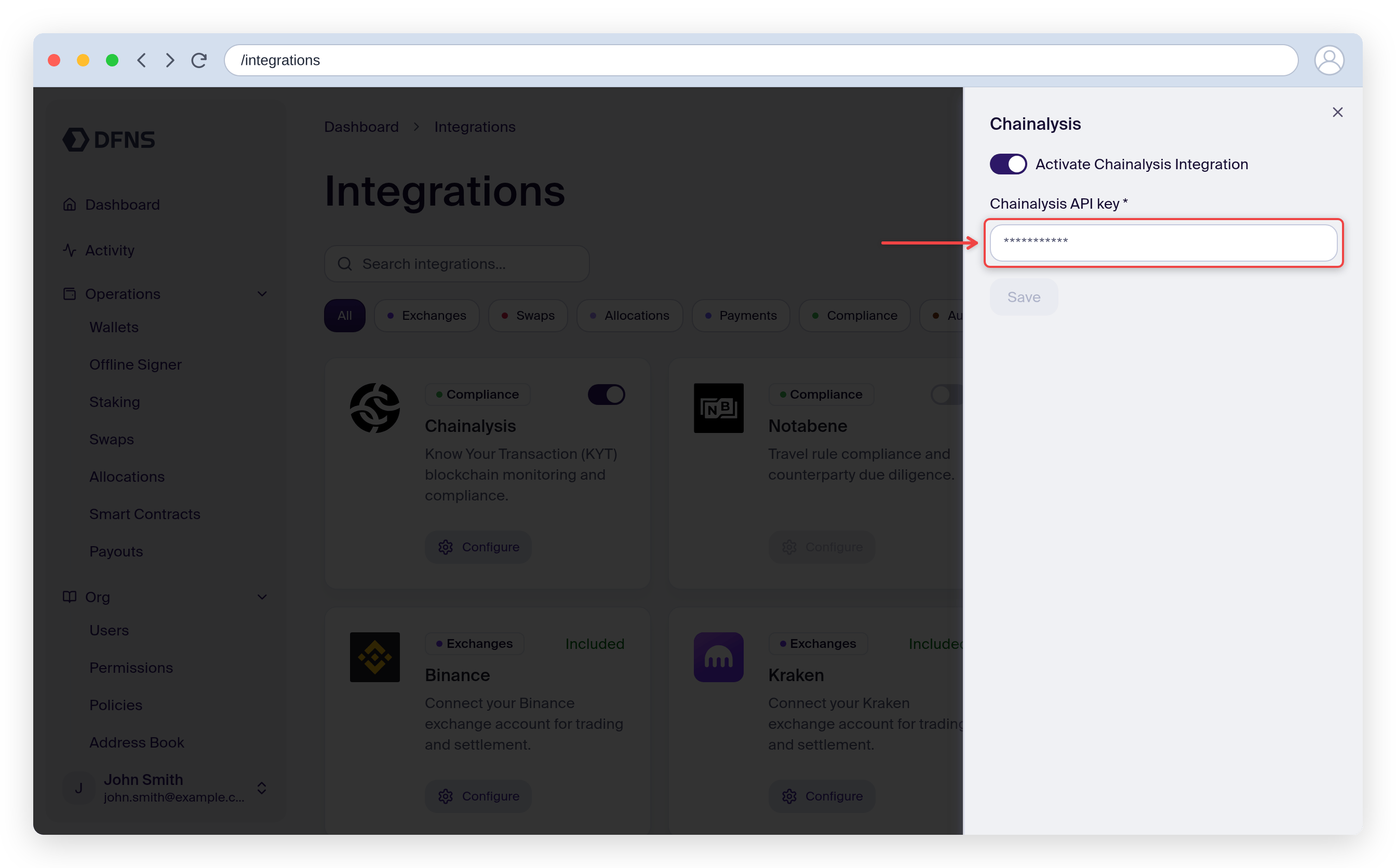Filter by Compliance category

pyautogui.click(x=854, y=315)
